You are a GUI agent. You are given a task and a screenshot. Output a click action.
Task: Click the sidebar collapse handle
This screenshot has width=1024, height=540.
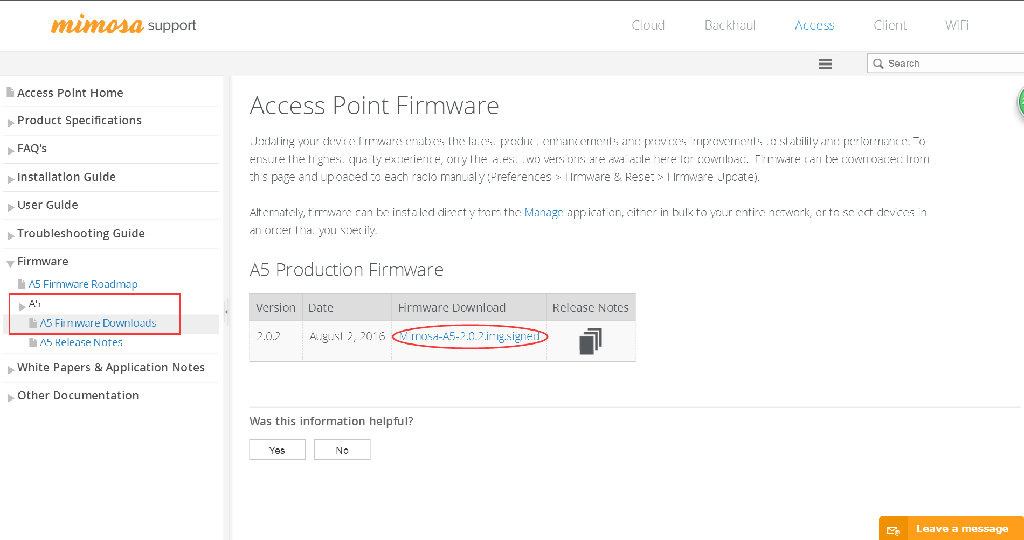[227, 312]
